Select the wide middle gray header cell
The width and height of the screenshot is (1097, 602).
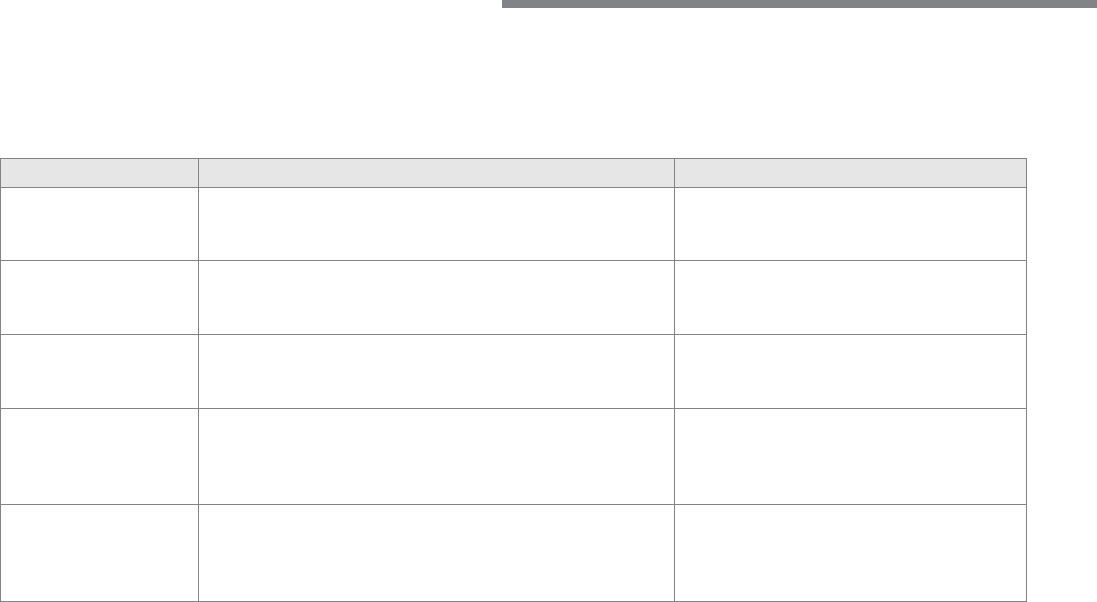tap(436, 173)
